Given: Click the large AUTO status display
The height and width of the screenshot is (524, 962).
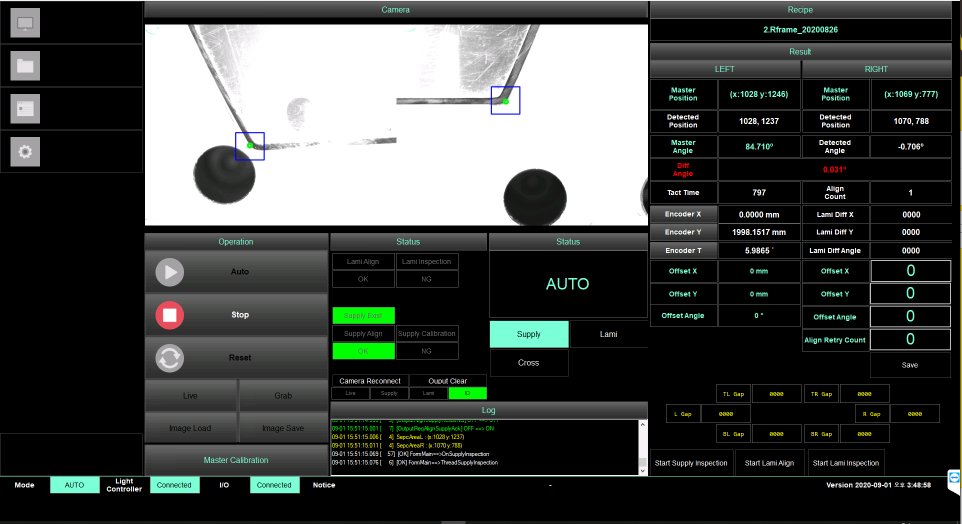Looking at the screenshot, I should [568, 284].
